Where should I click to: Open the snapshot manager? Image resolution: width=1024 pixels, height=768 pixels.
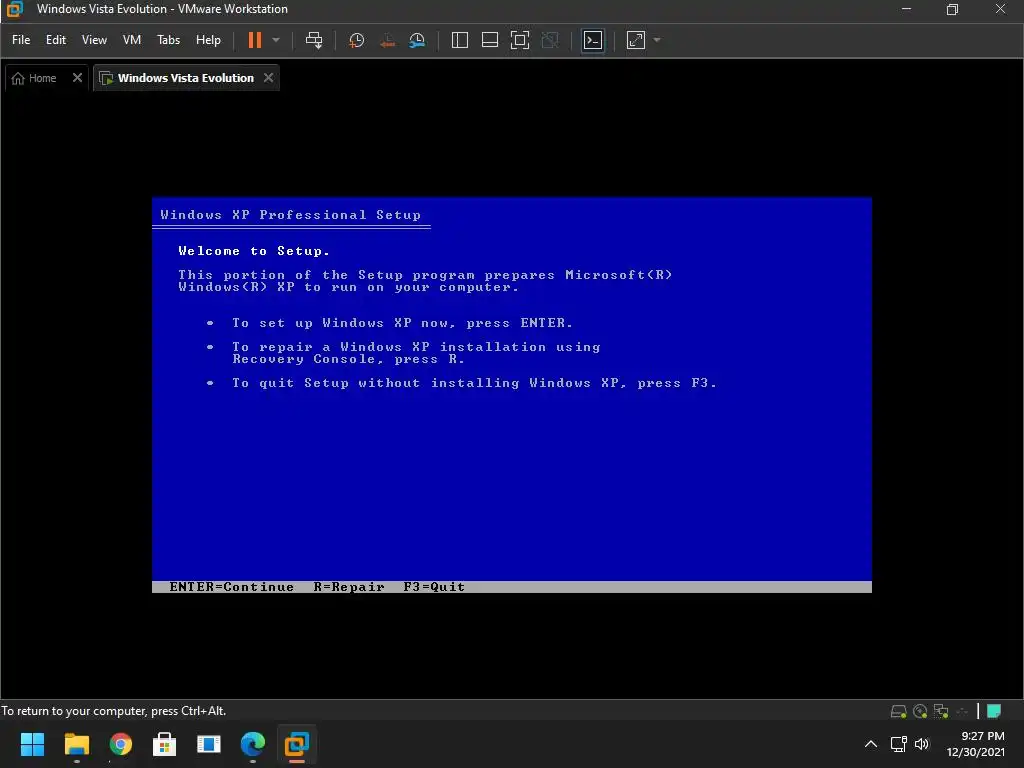point(417,40)
